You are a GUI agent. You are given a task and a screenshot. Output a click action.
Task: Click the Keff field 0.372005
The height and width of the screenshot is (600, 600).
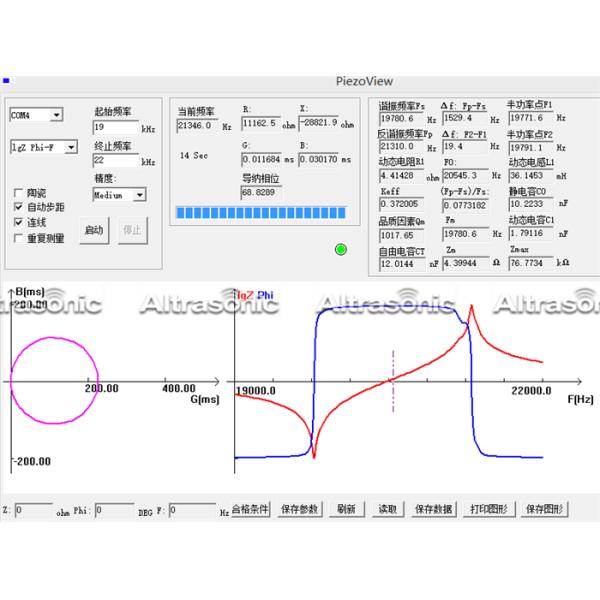click(401, 204)
